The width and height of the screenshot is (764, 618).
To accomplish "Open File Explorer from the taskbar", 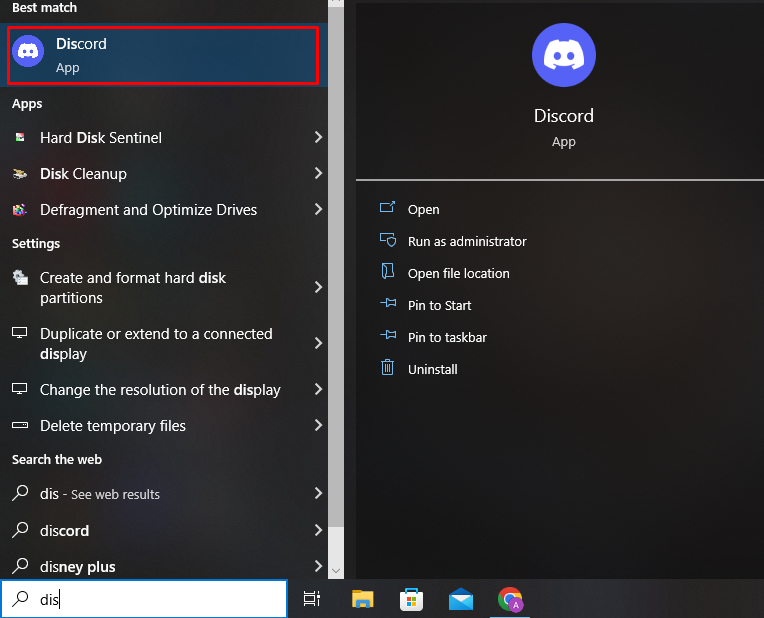I will (363, 599).
